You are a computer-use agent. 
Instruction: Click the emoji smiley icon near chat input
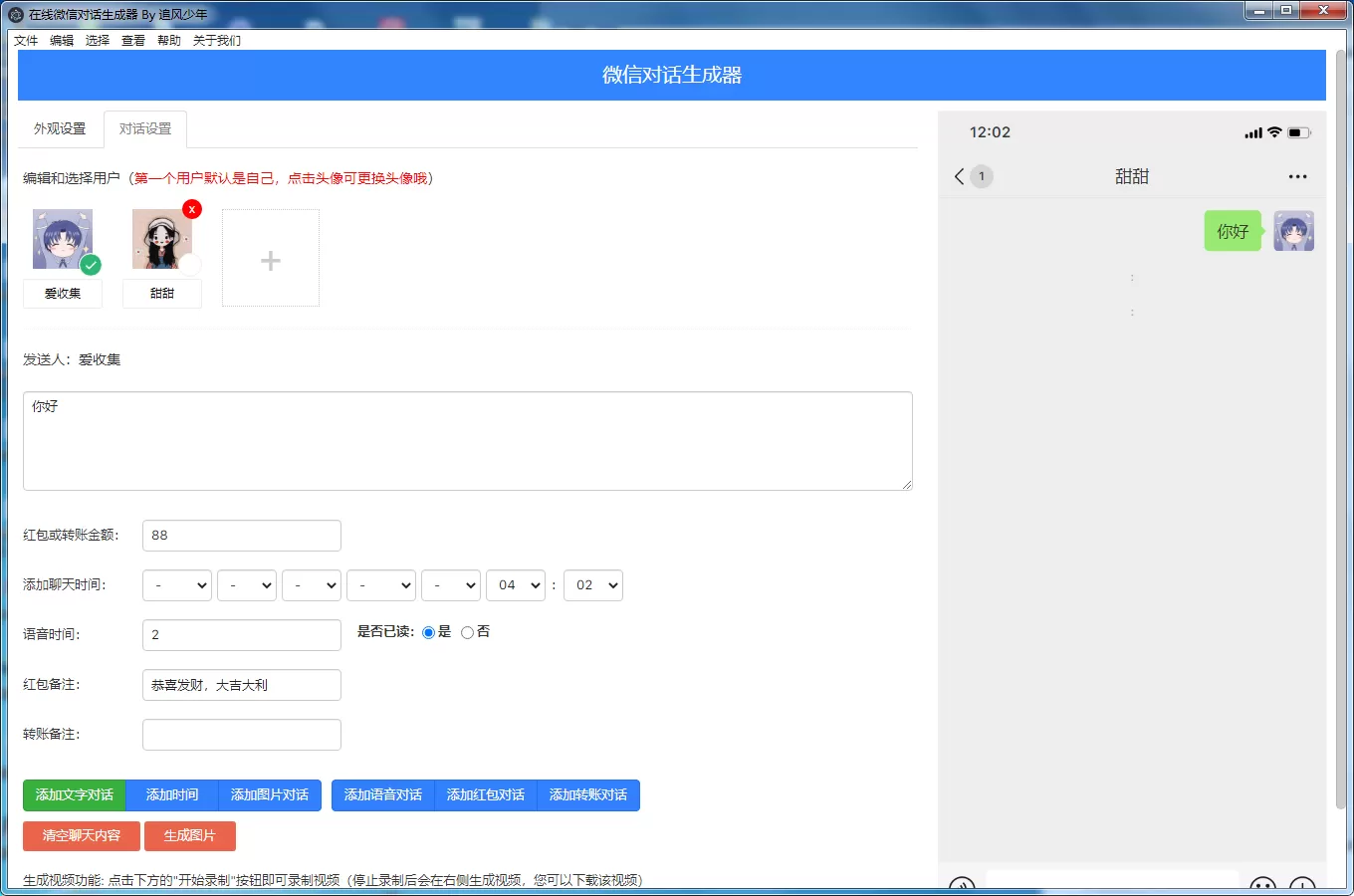click(x=1262, y=887)
